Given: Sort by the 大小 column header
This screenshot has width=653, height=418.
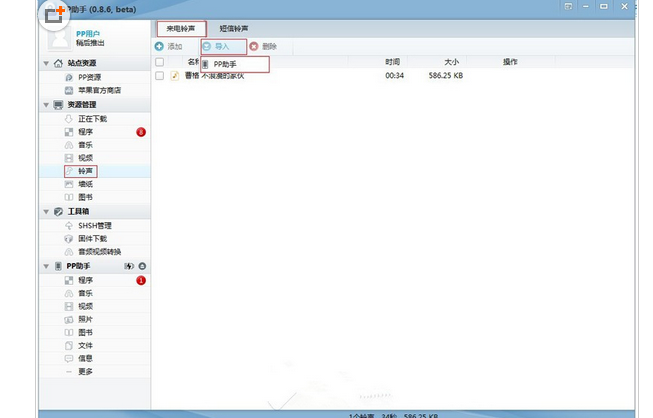Looking at the screenshot, I should point(451,62).
